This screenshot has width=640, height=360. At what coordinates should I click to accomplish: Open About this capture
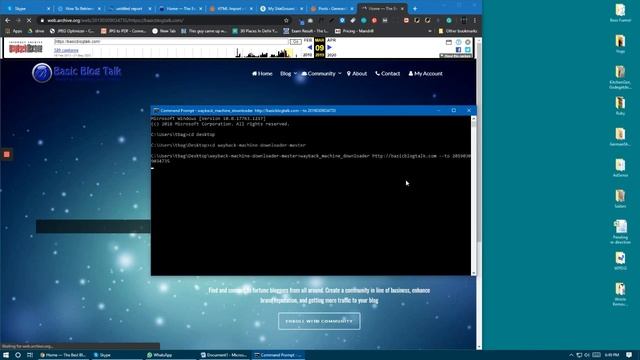(x=456, y=56)
